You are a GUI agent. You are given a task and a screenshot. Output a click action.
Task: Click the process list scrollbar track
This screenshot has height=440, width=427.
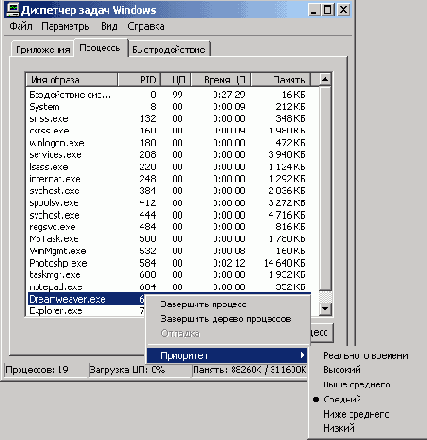tap(325, 297)
